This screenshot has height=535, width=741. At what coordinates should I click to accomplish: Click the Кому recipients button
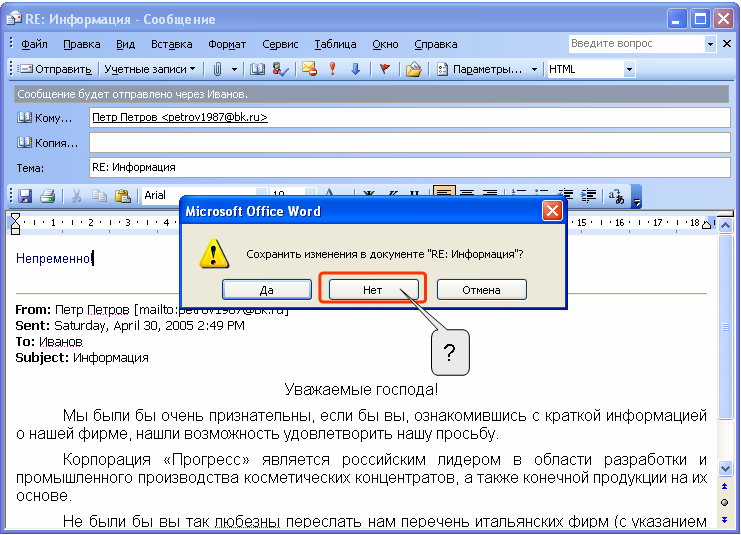45,118
